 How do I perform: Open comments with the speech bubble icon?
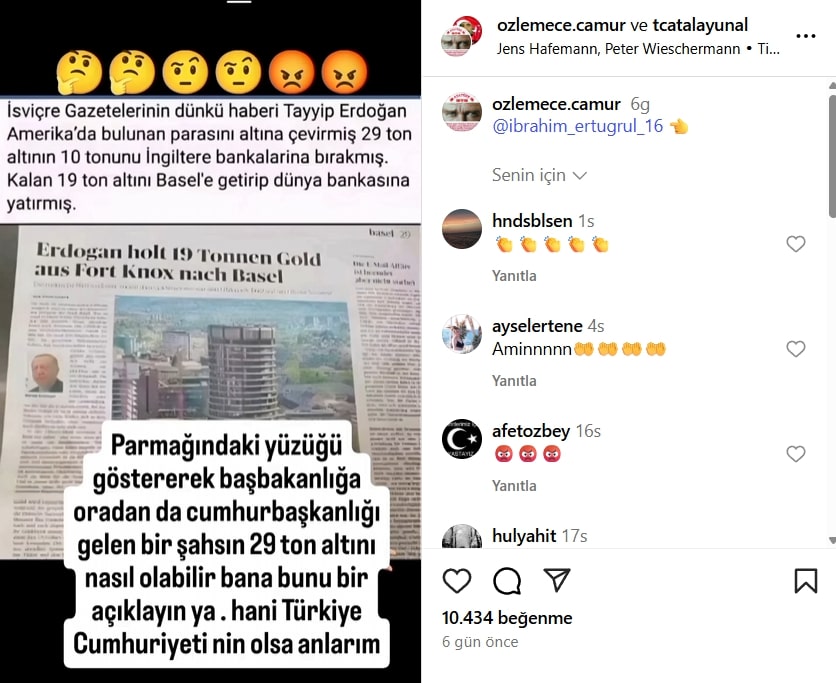[507, 581]
